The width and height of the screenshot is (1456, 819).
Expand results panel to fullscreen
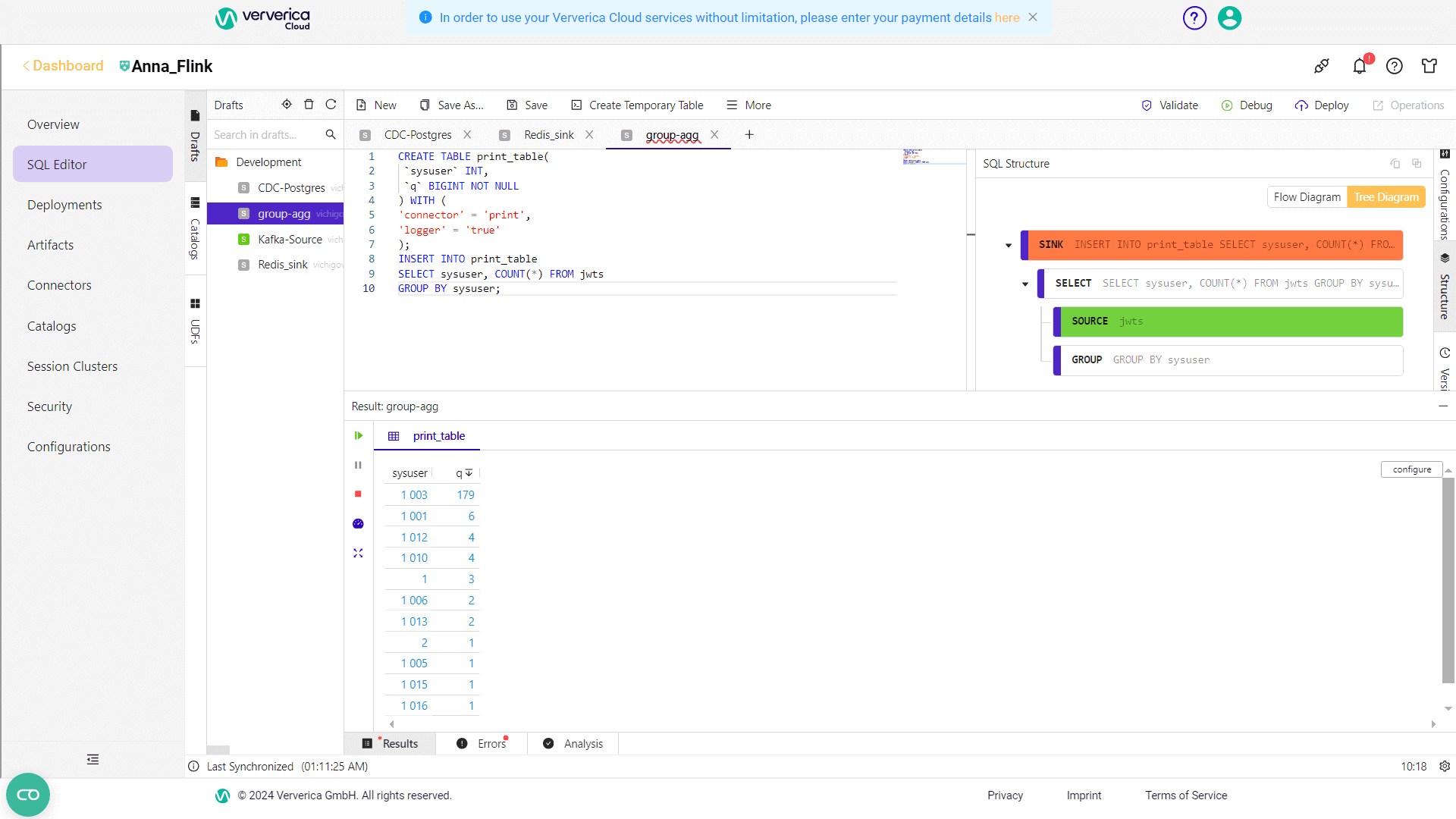point(358,553)
